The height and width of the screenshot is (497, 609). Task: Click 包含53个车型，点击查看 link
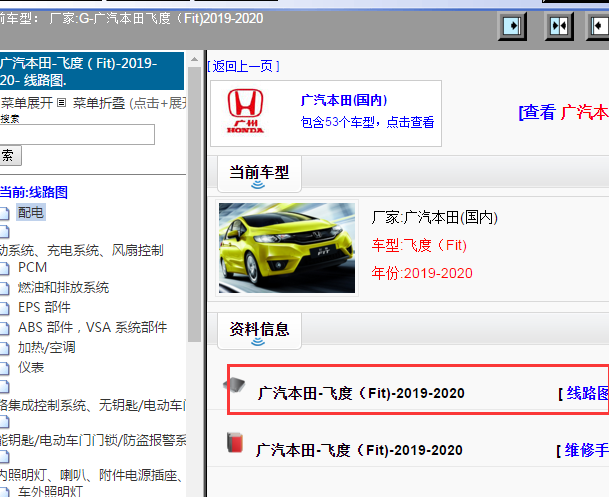[x=367, y=122]
